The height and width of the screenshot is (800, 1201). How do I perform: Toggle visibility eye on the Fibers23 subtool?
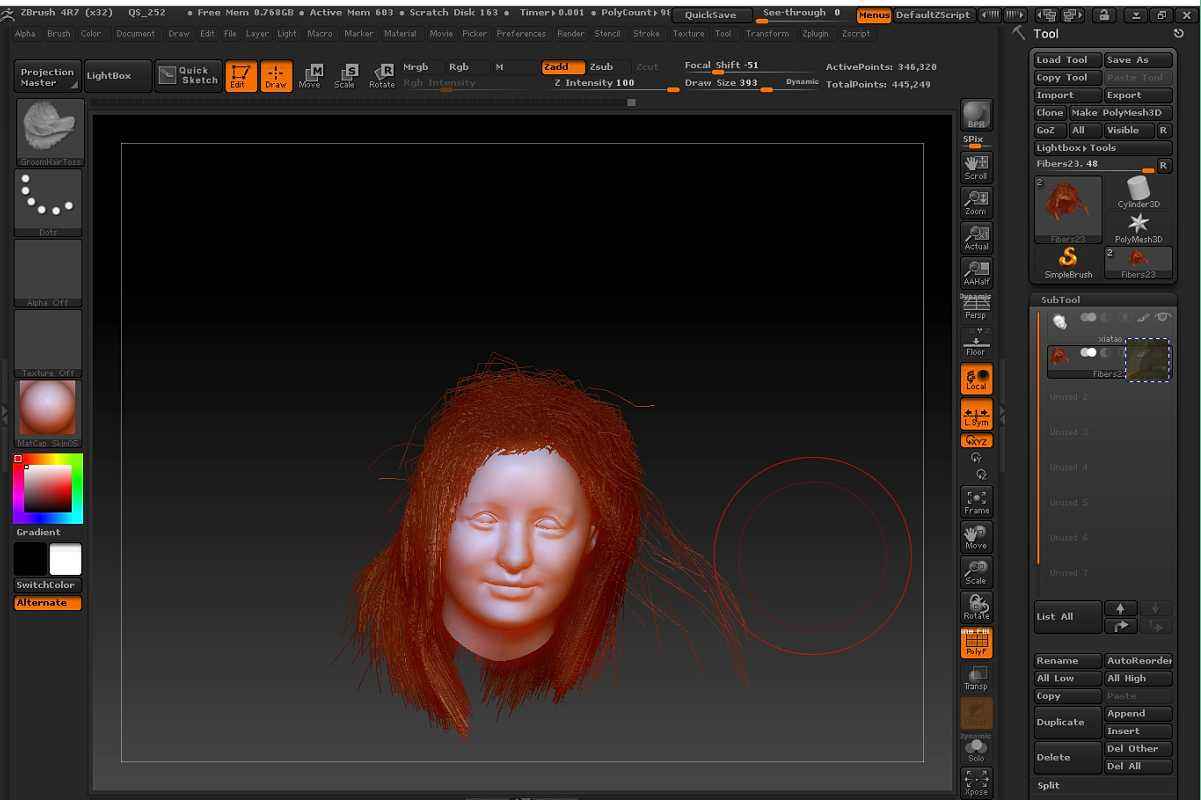click(1090, 353)
